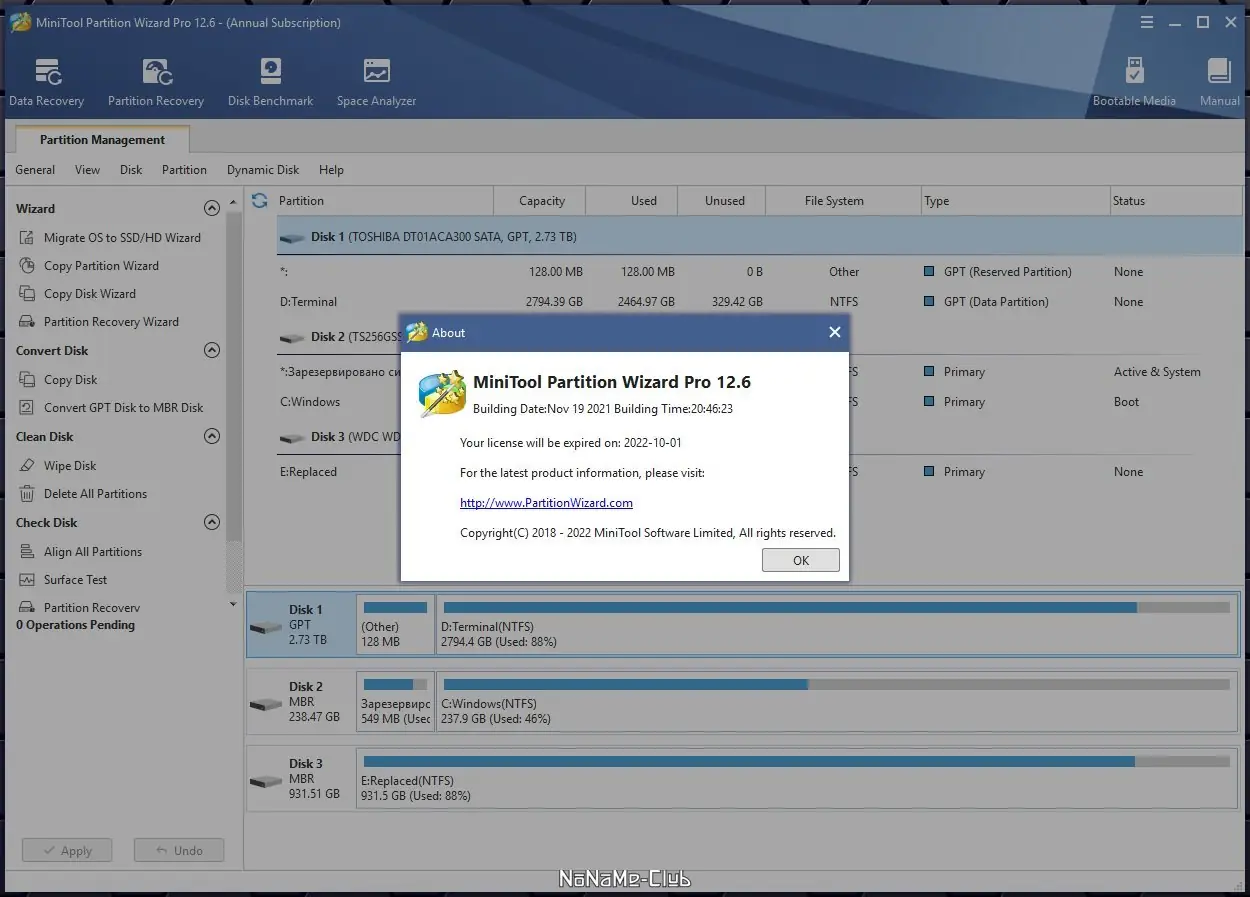This screenshot has height=897, width=1250.
Task: Open the Dynamic Disk menu
Action: (263, 170)
